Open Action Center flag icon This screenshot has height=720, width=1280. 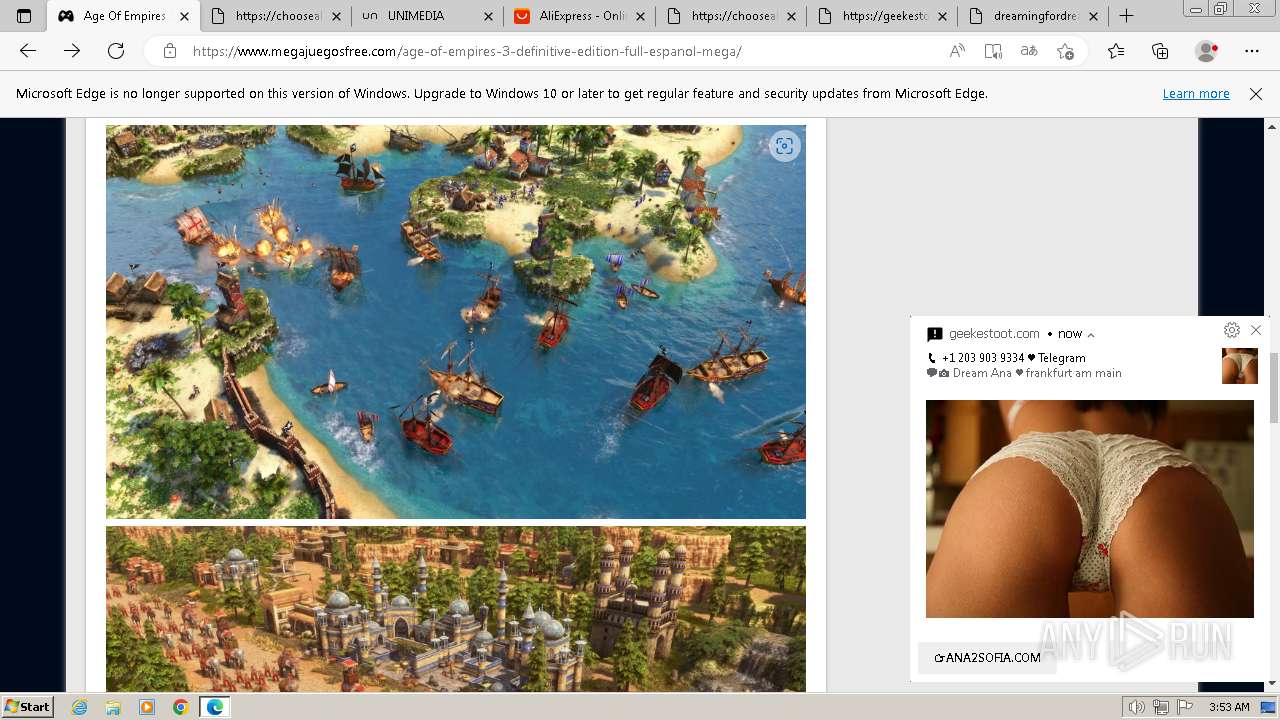pyautogui.click(x=1184, y=707)
